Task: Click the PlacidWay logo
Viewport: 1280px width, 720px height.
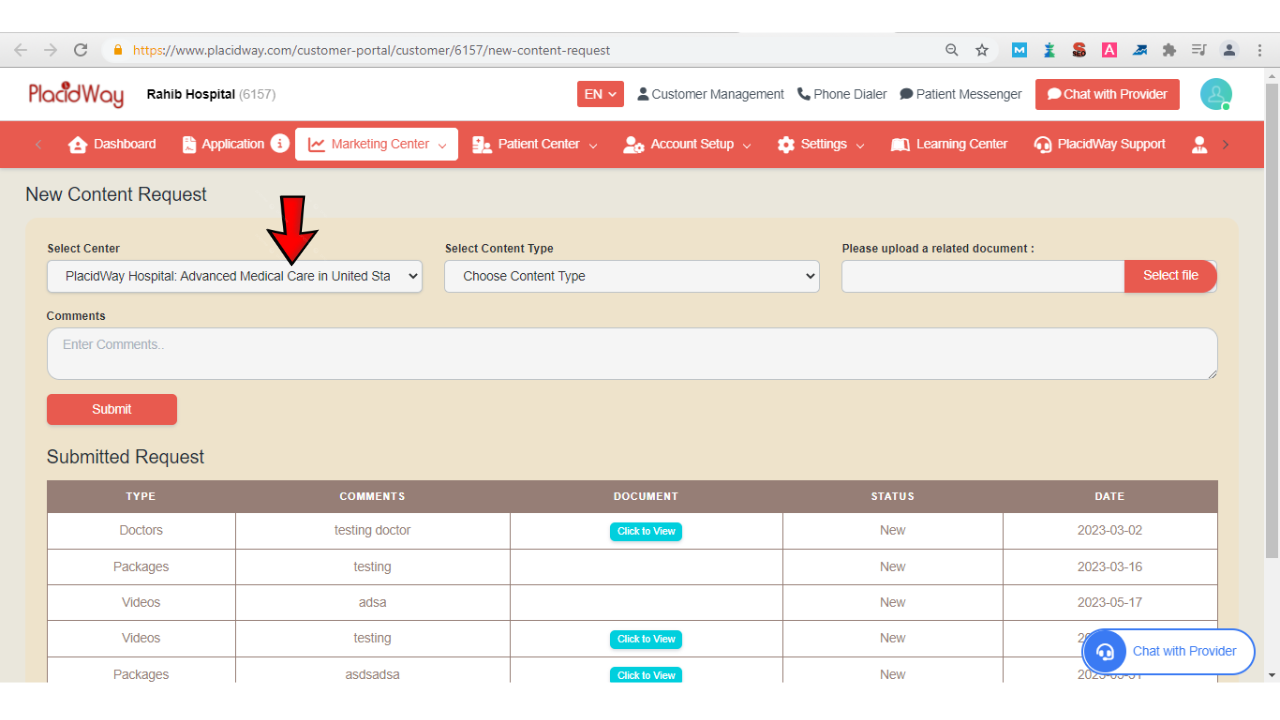Action: [x=76, y=94]
